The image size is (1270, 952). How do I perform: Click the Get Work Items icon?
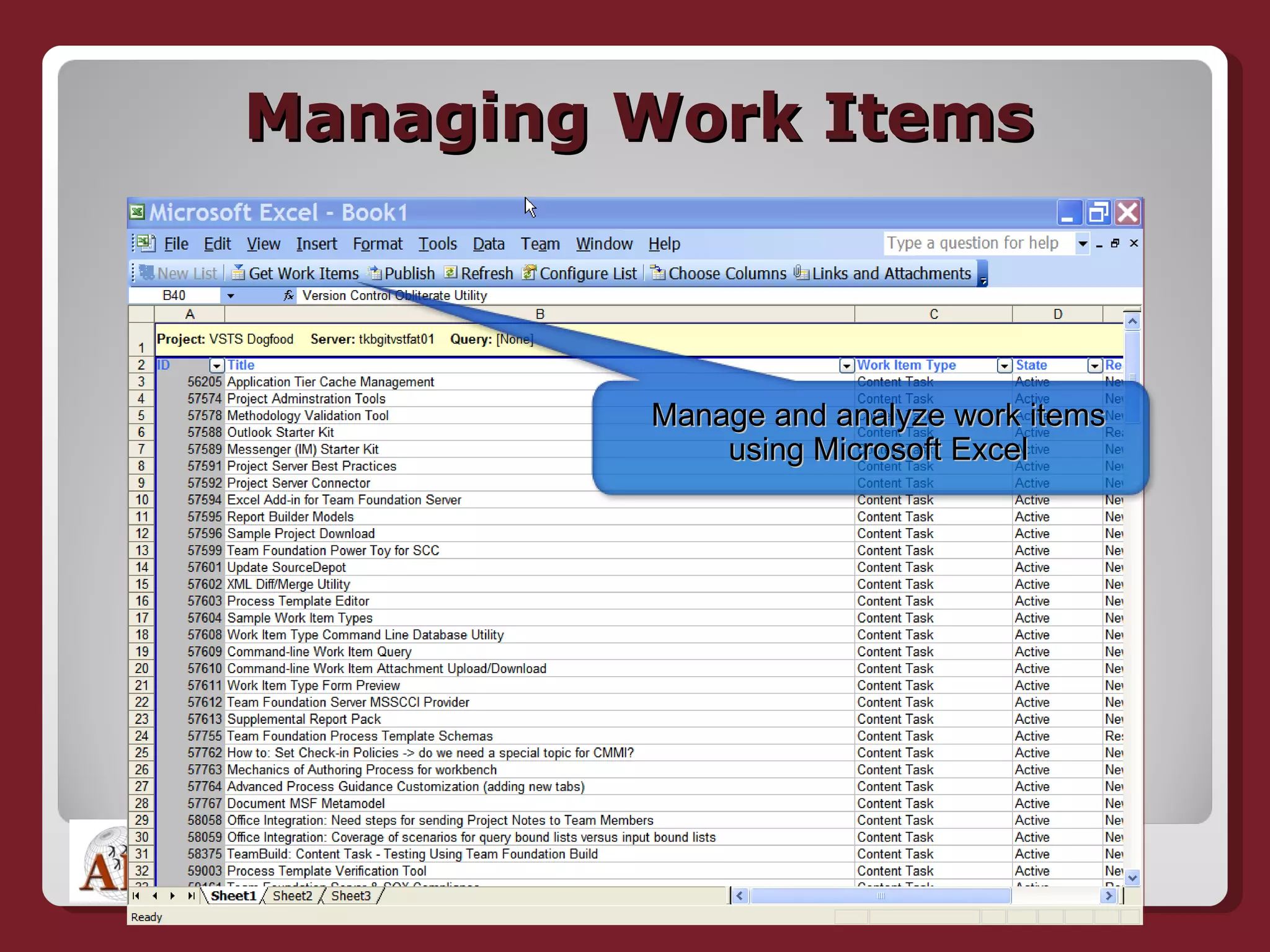[238, 273]
